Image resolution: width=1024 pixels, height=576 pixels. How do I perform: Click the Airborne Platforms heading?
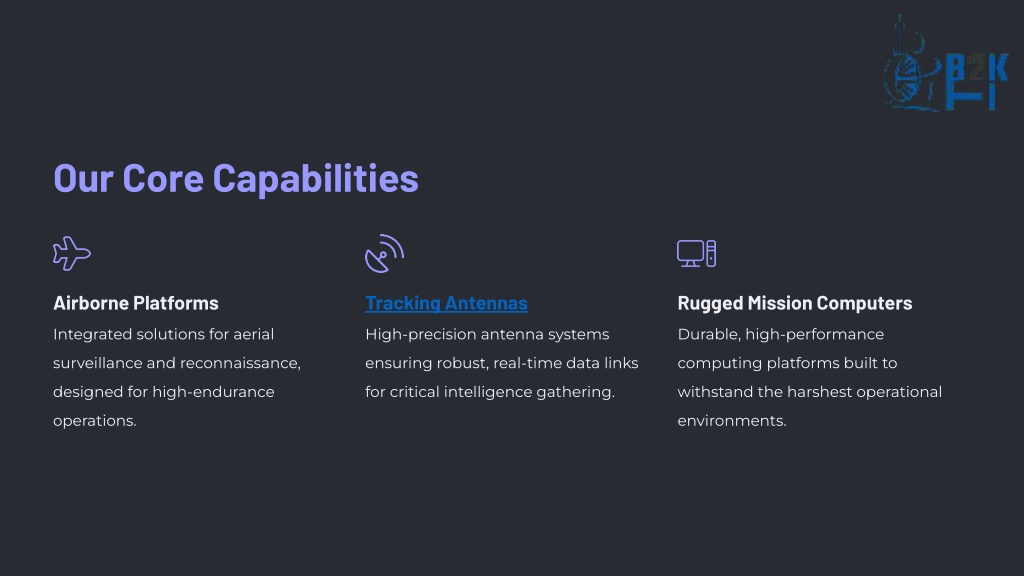click(136, 303)
